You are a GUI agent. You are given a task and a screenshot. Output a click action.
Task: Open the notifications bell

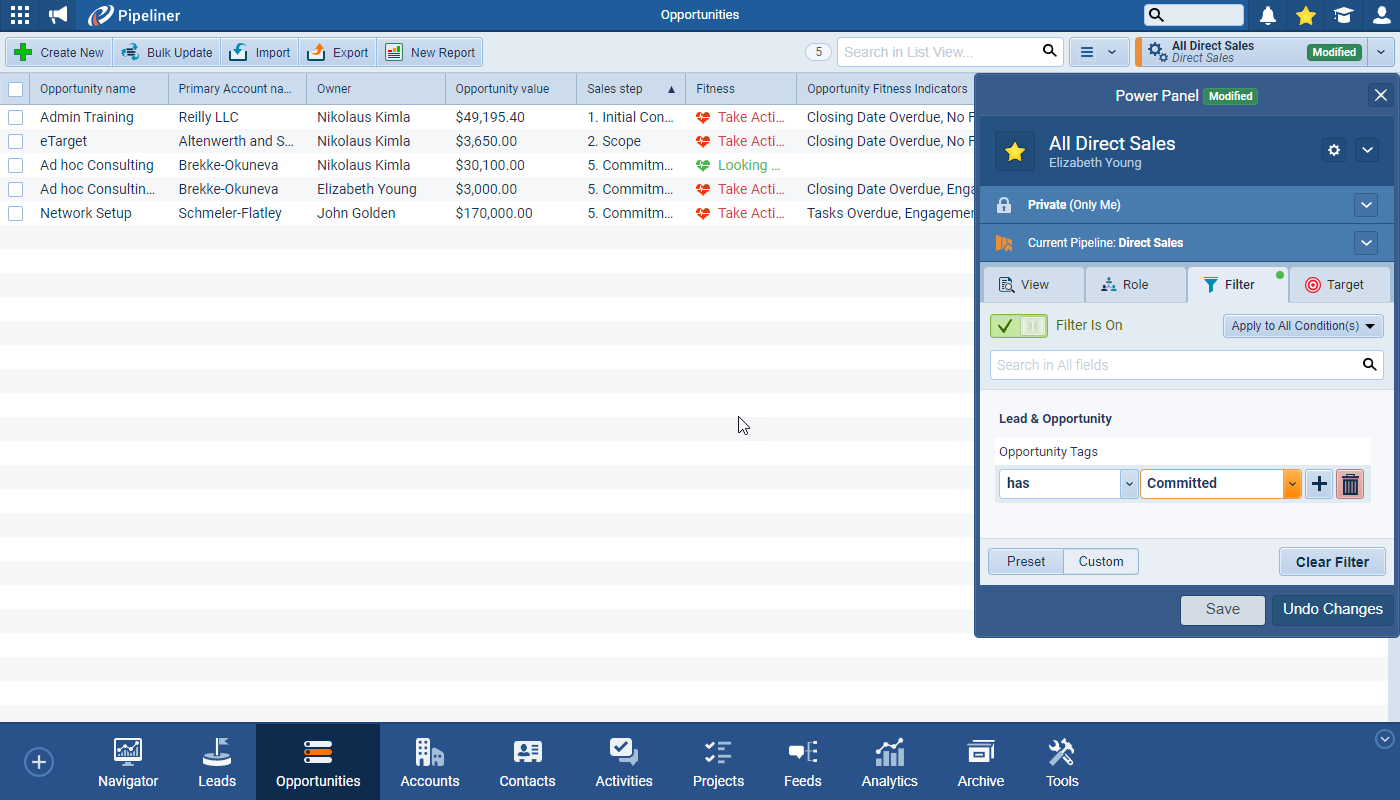(x=1268, y=15)
